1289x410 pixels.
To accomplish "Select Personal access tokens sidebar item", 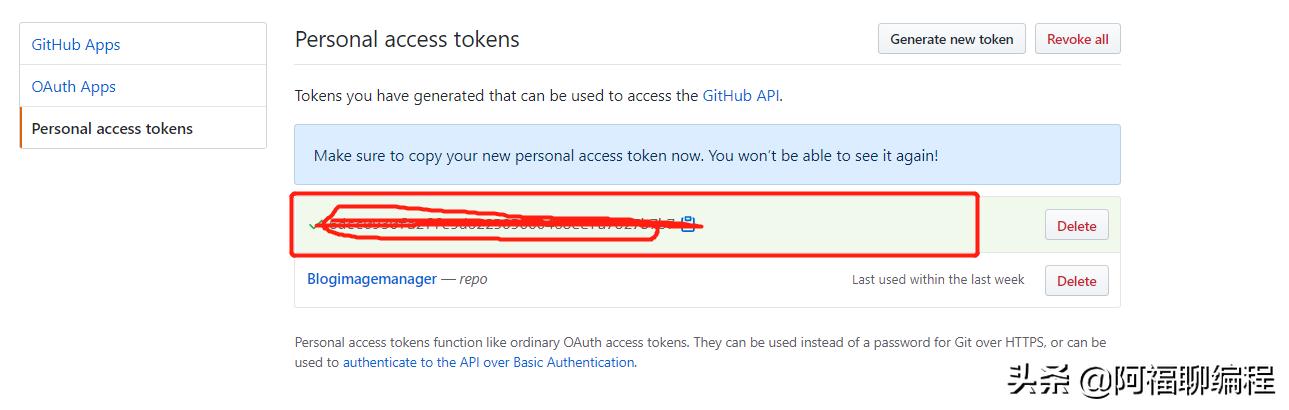I will point(112,128).
